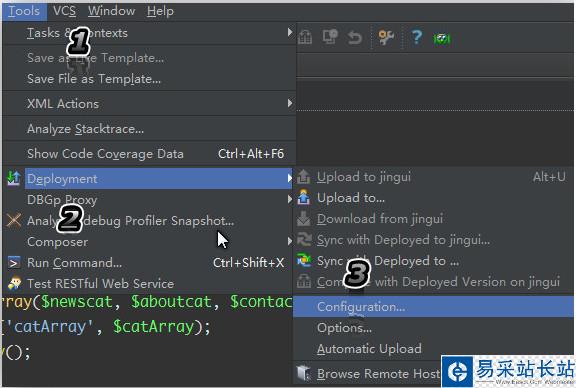Click the green toolbar icon
The width and height of the screenshot is (576, 388).
pos(442,39)
